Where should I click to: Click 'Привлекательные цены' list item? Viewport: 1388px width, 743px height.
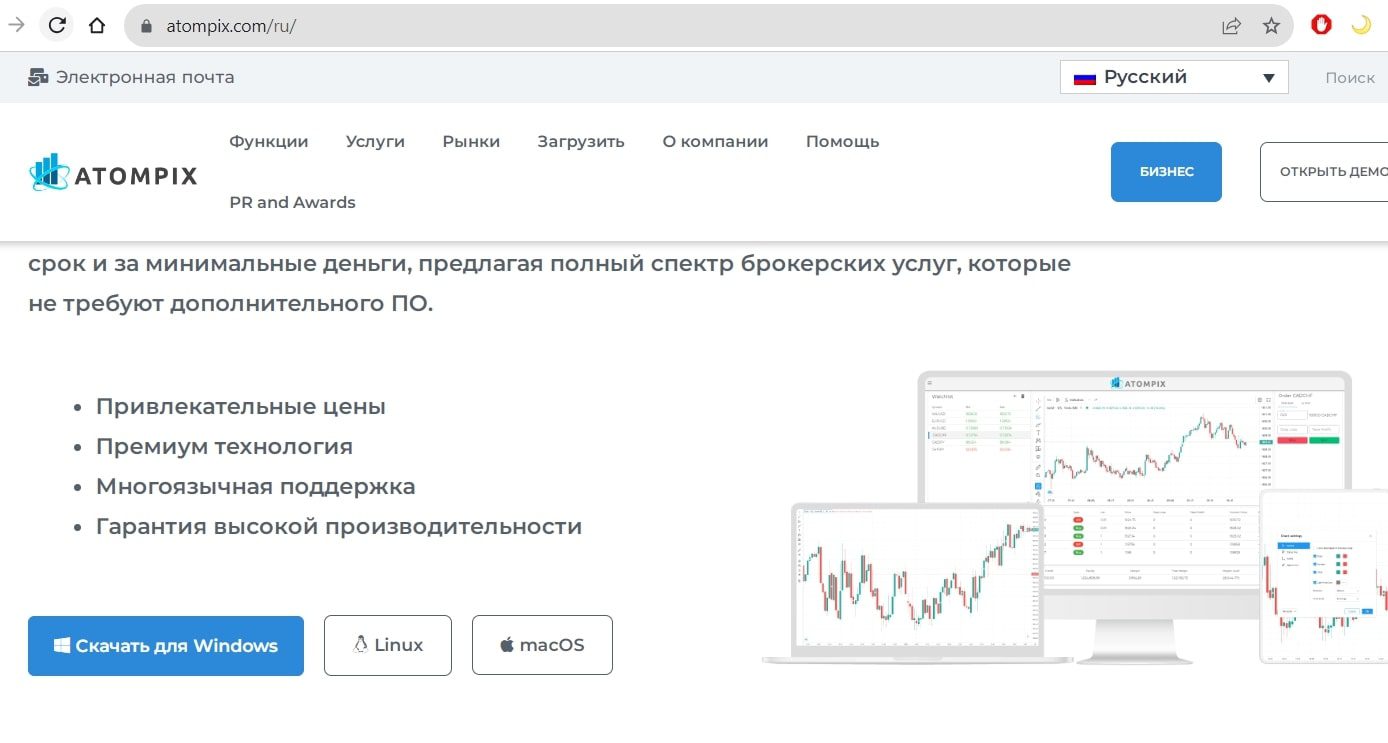[241, 407]
